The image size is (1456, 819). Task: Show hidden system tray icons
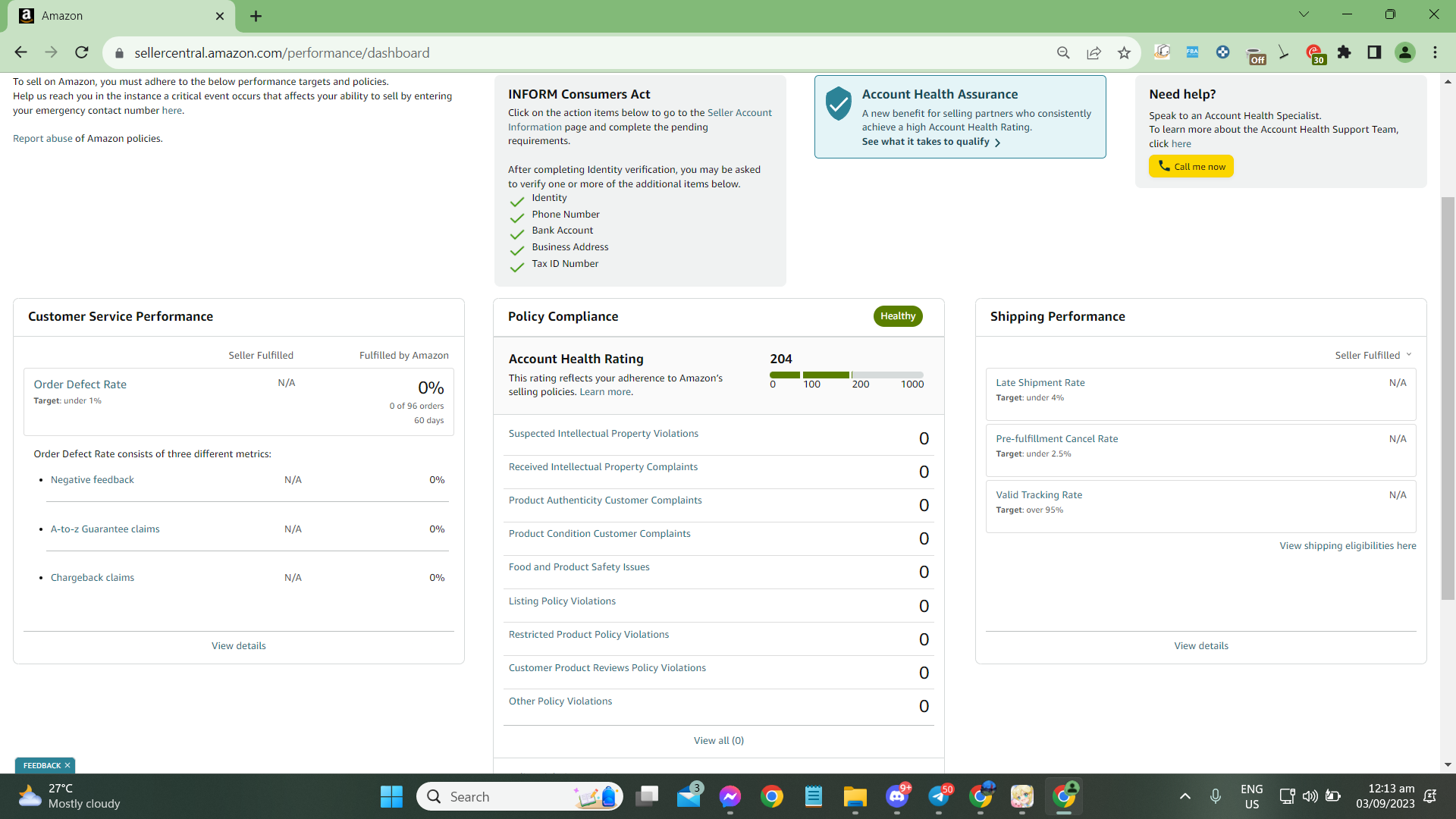pyautogui.click(x=1185, y=796)
